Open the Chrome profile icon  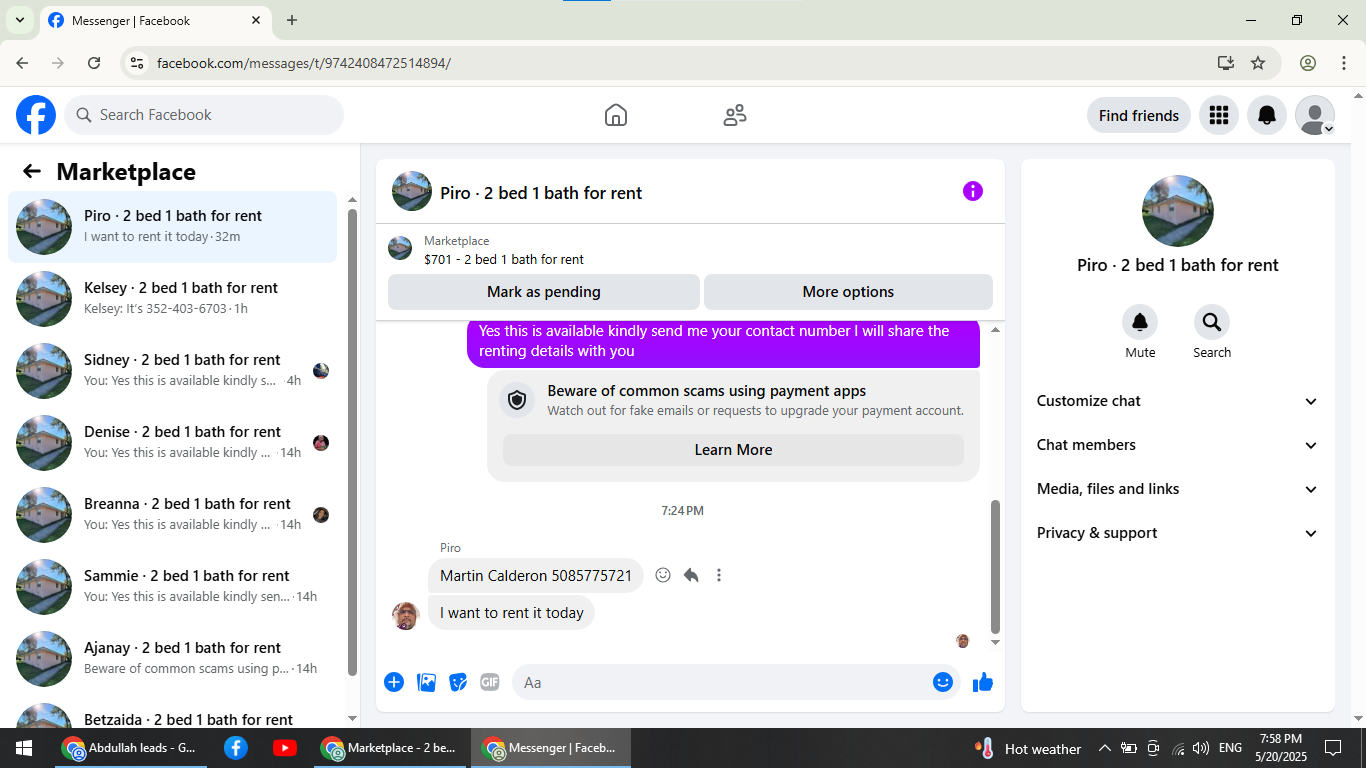tap(1308, 63)
